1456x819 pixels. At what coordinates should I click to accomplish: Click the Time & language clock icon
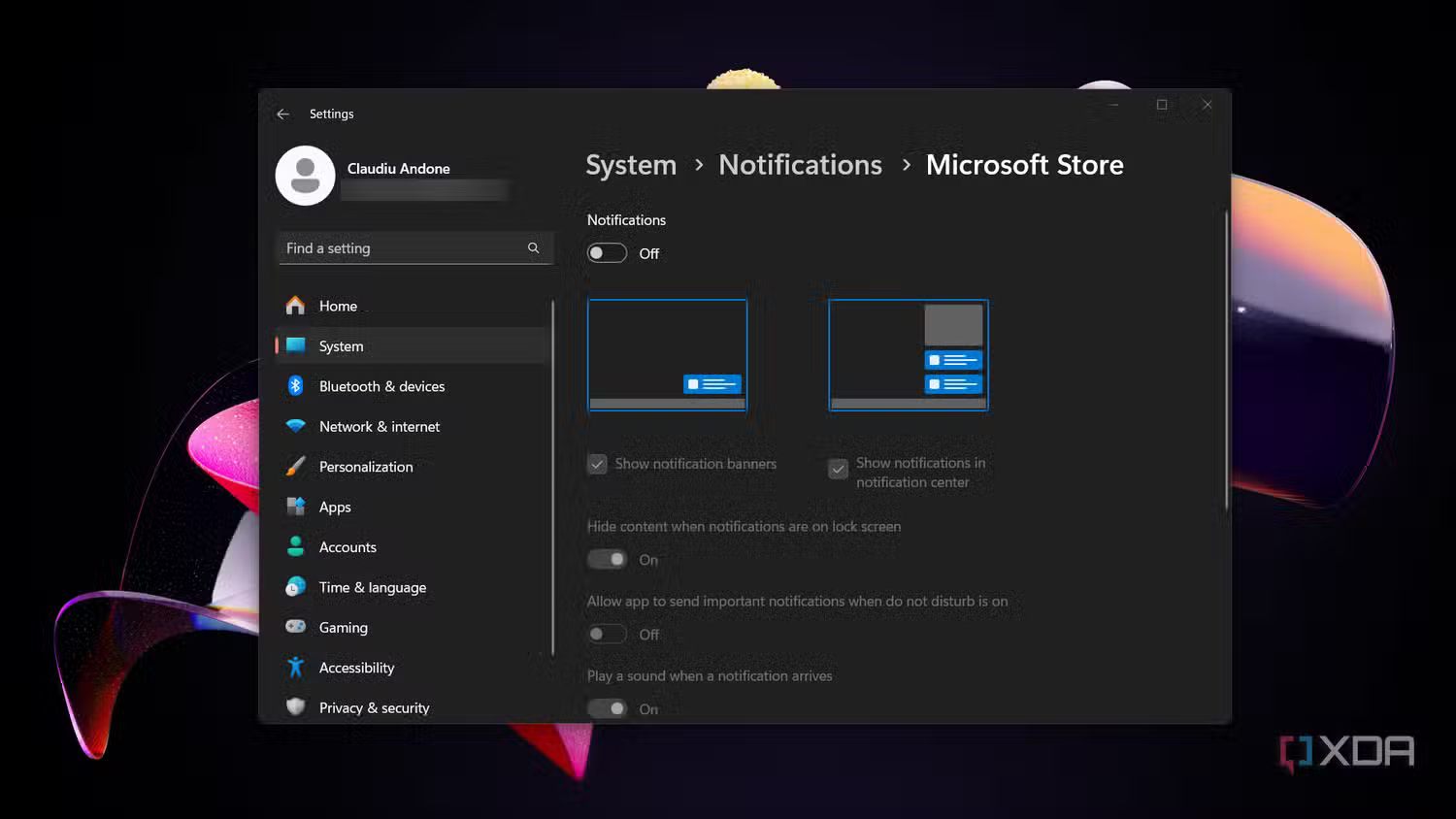[296, 587]
